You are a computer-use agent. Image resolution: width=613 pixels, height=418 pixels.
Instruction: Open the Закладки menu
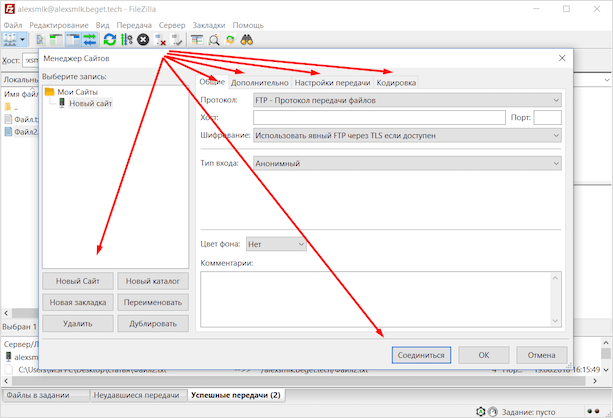(209, 25)
